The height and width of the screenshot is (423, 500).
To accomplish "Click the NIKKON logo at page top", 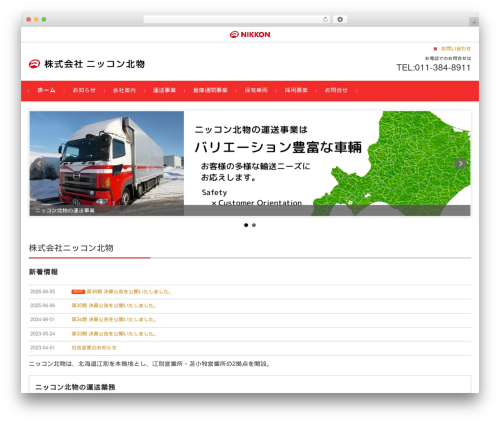I will click(250, 34).
